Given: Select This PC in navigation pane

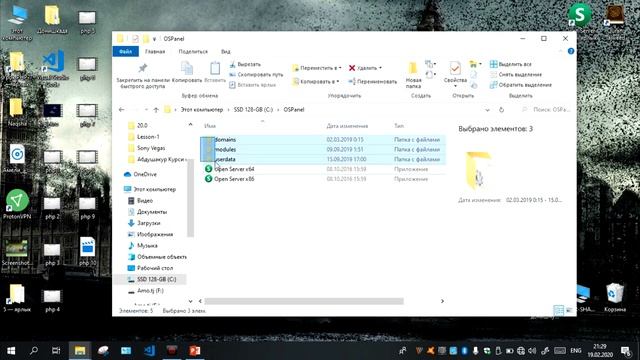Looking at the screenshot, I should click(154, 189).
